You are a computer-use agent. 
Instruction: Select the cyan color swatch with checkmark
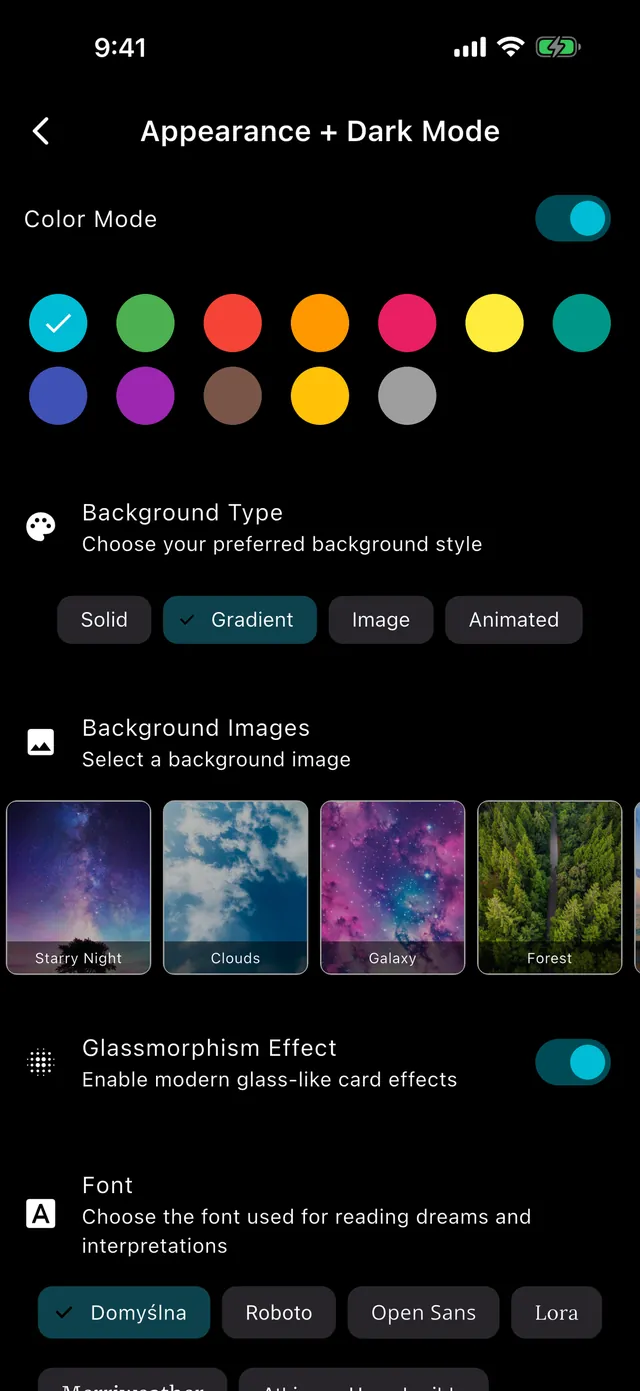(x=58, y=323)
